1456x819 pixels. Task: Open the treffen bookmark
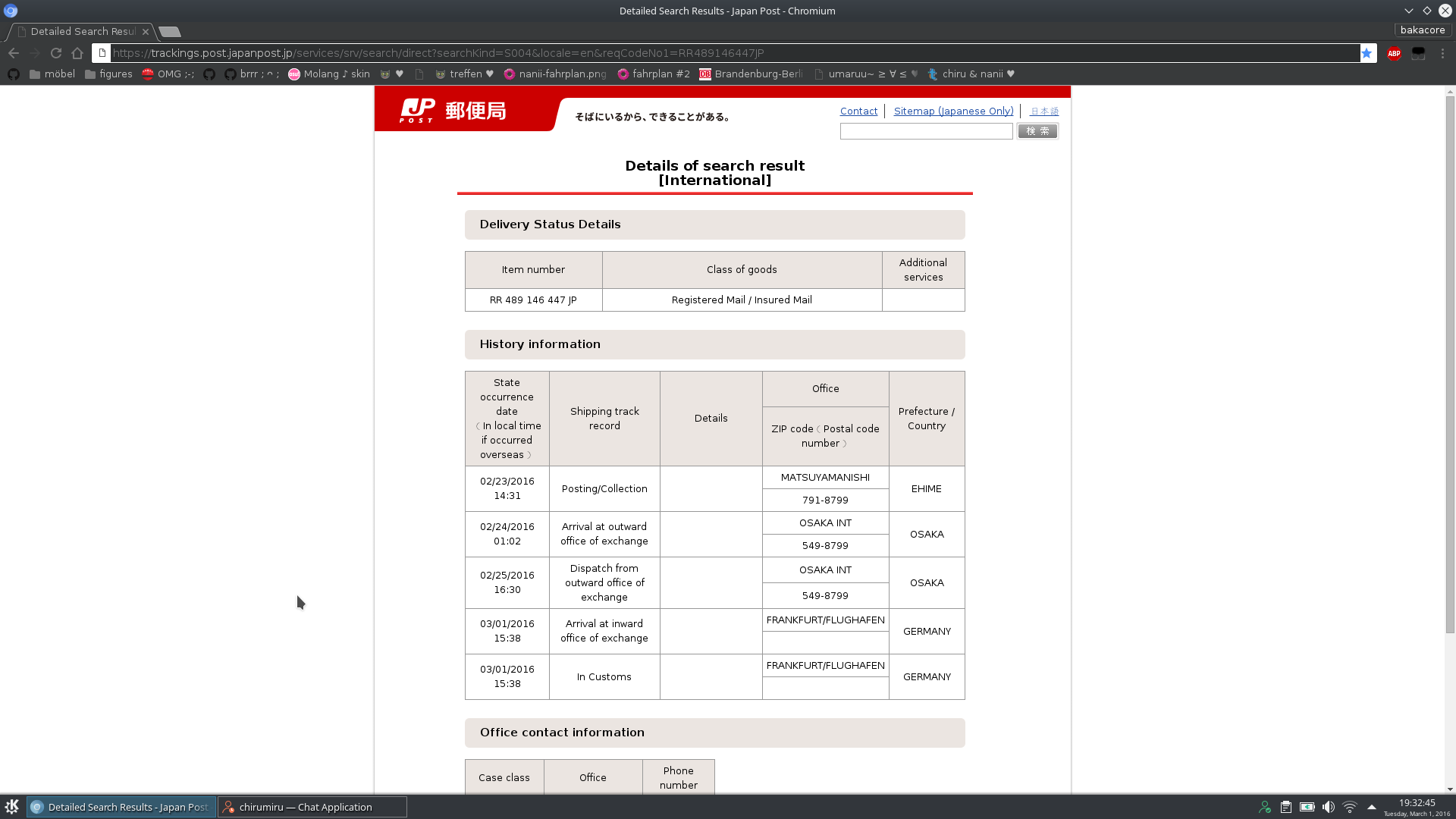(464, 74)
